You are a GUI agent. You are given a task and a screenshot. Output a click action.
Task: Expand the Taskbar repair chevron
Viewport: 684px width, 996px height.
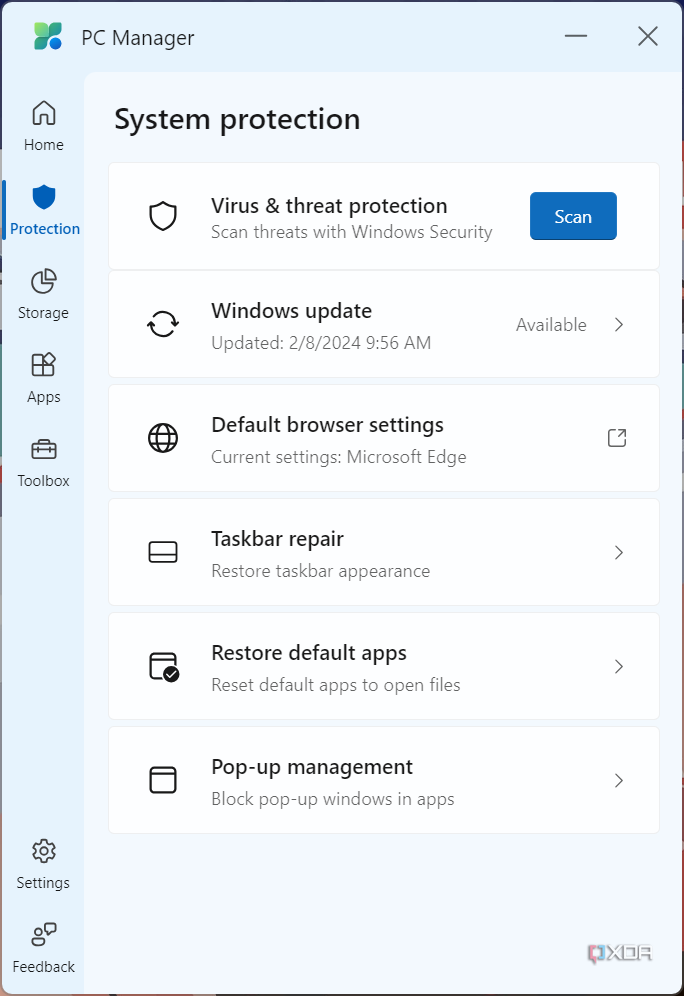(x=619, y=553)
